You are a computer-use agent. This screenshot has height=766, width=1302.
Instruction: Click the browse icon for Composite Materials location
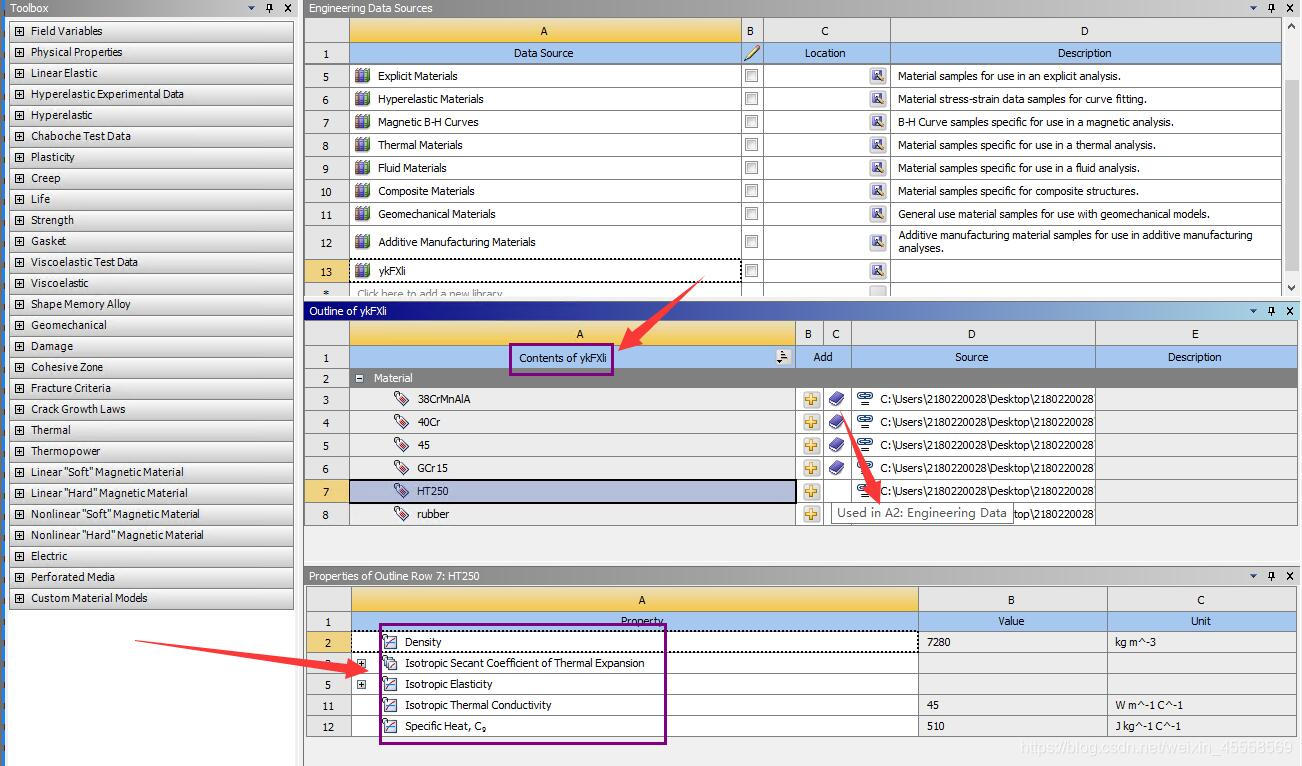click(877, 190)
